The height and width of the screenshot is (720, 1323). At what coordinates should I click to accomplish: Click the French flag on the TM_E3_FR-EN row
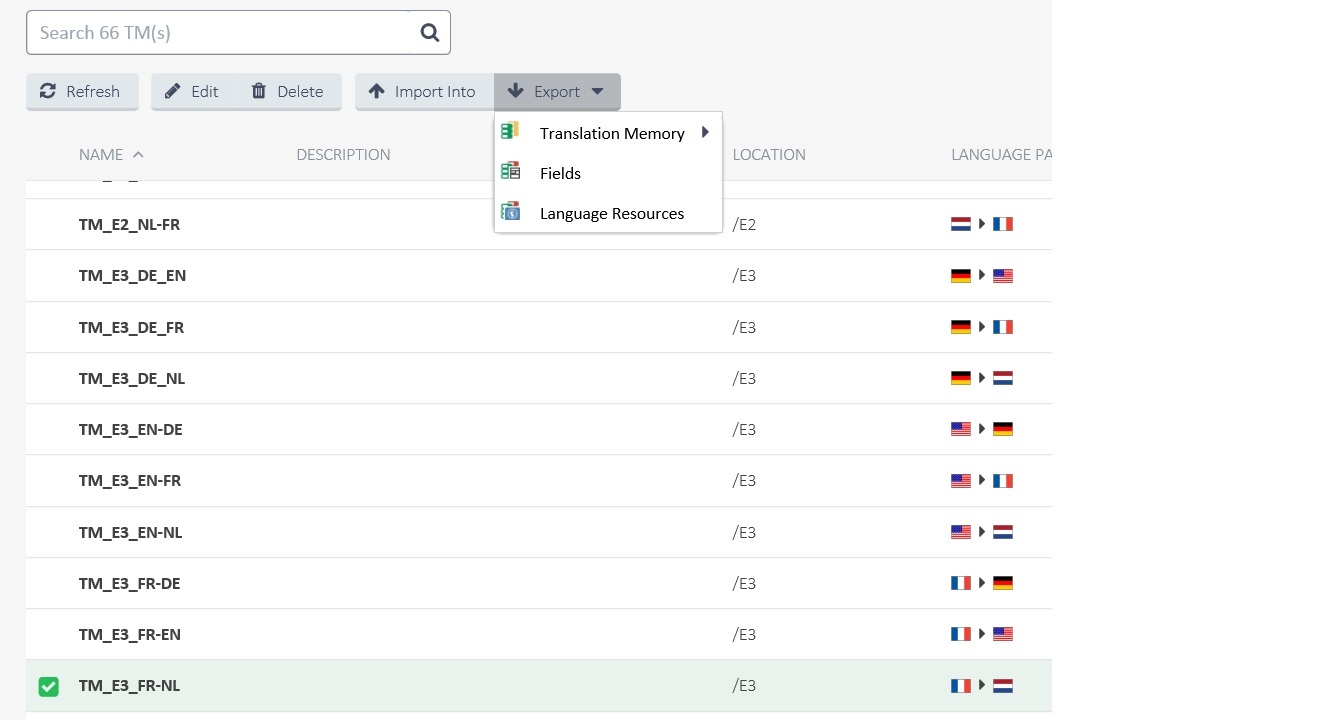point(961,633)
